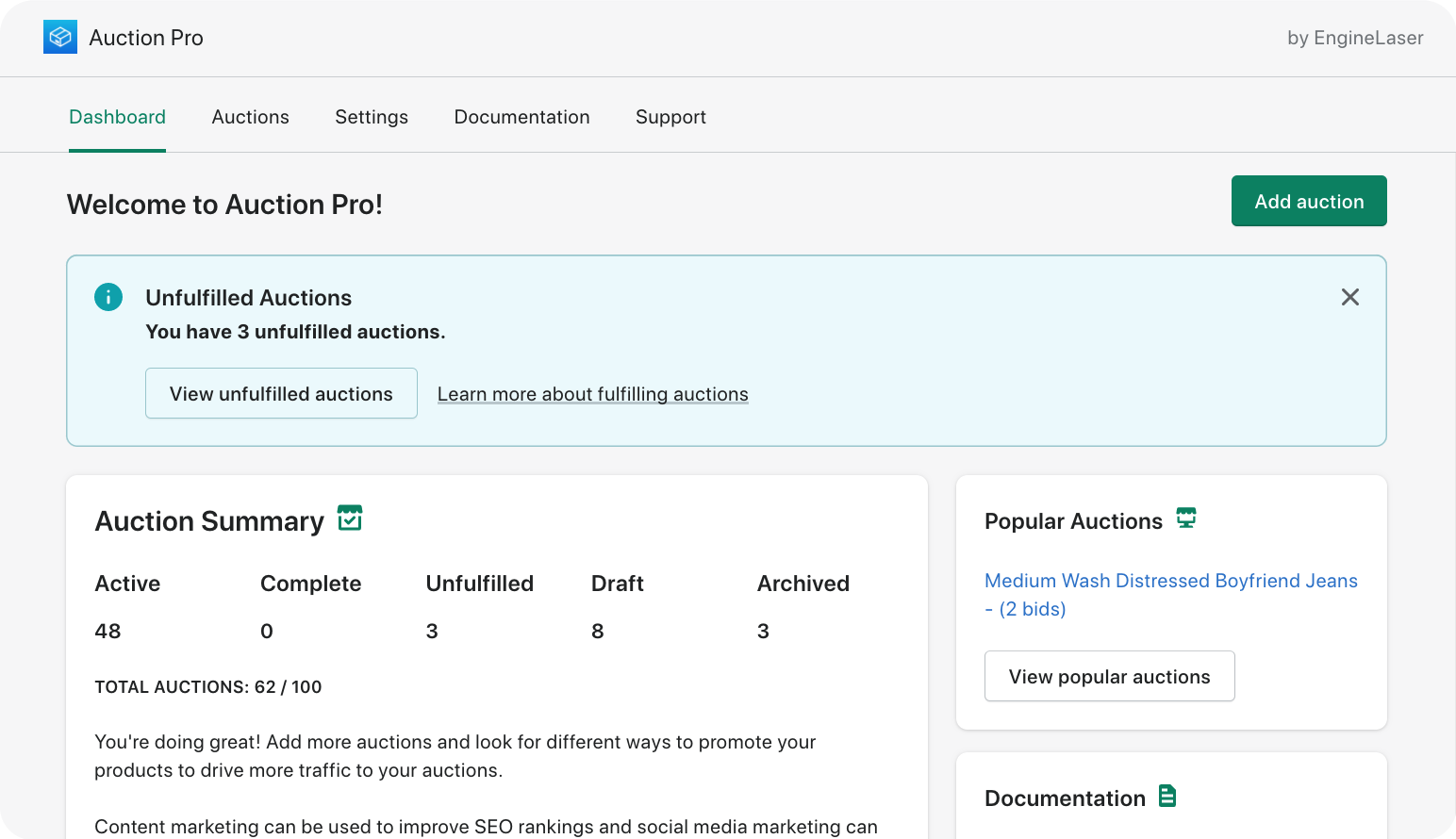Screen dimensions: 1456x839
Task: Click View unfulfilled auctions button
Action: click(x=281, y=393)
